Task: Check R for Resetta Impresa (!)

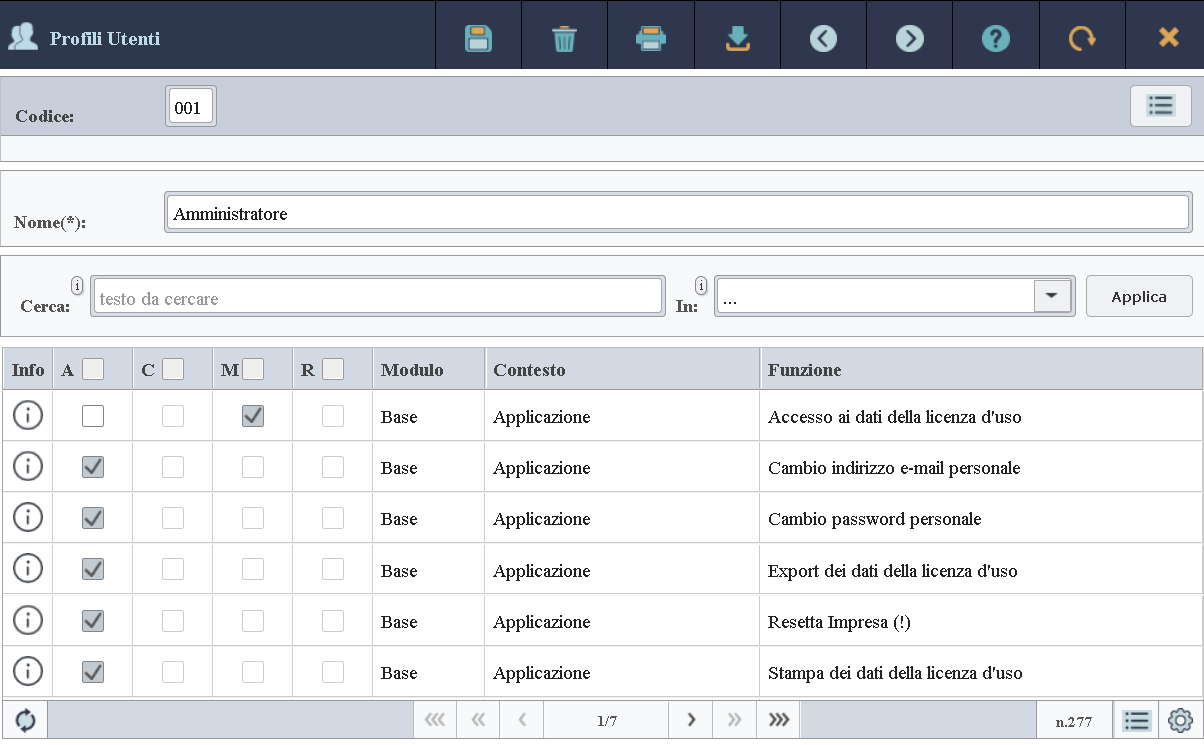Action: [x=333, y=621]
